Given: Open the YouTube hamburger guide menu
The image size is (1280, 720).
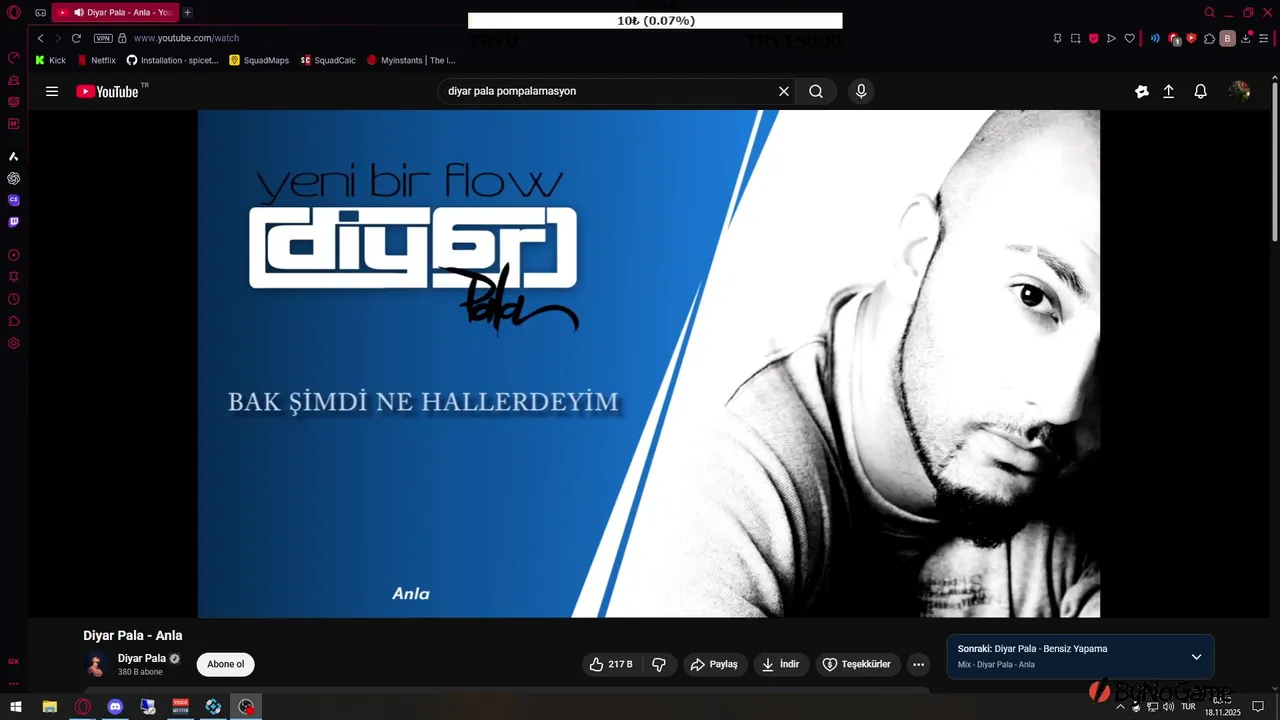Looking at the screenshot, I should point(52,91).
